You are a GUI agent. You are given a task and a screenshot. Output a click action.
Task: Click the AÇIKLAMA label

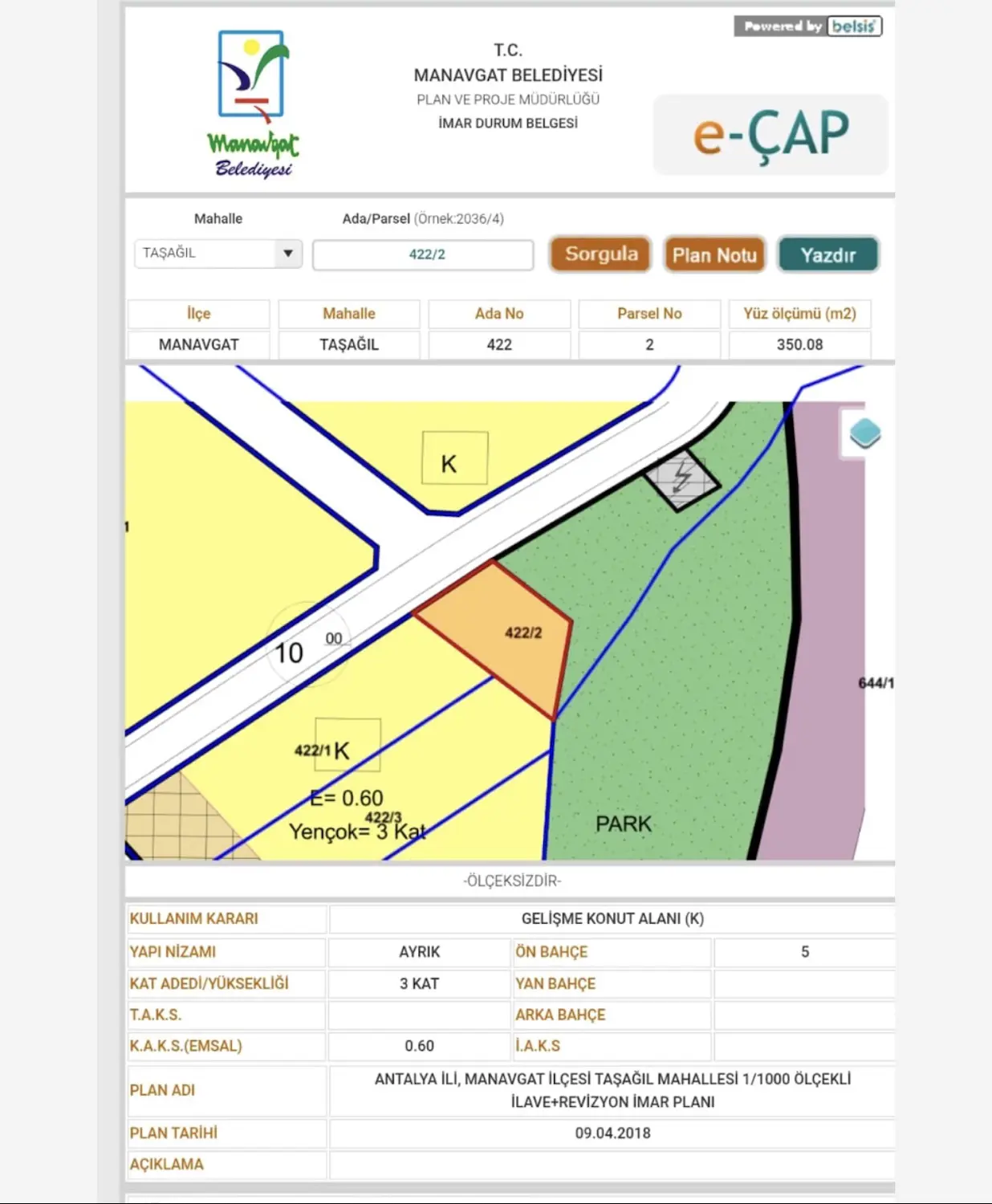pos(167,1164)
